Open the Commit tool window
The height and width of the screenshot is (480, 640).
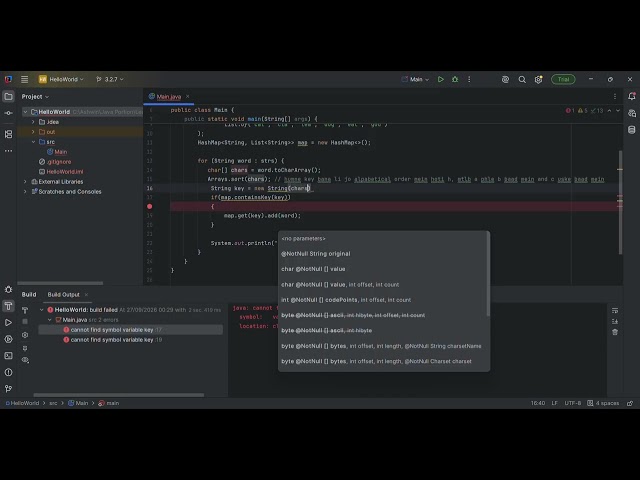[x=8, y=113]
